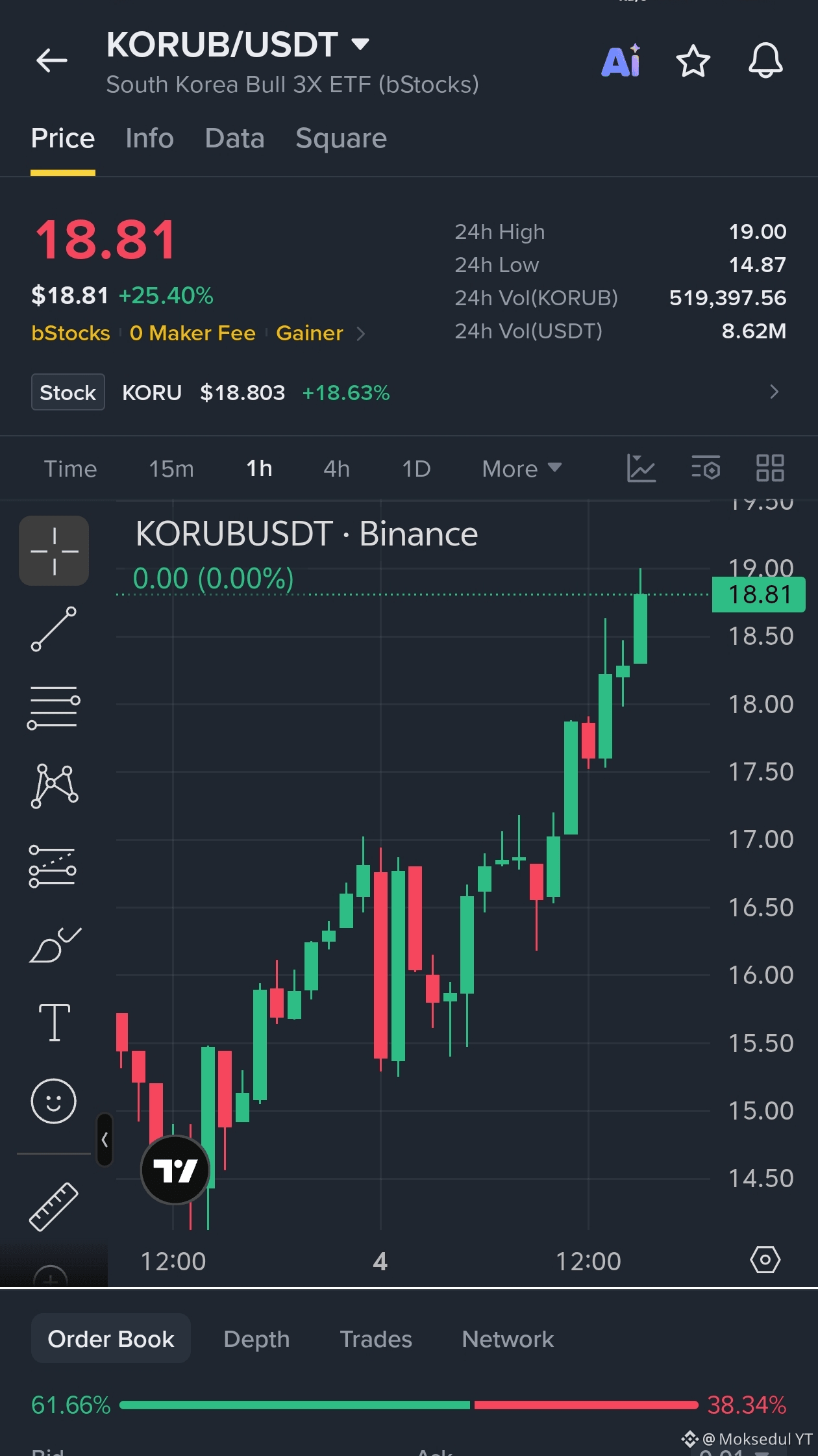818x1456 pixels.
Task: Select the XABCD pattern tool
Action: tap(55, 786)
